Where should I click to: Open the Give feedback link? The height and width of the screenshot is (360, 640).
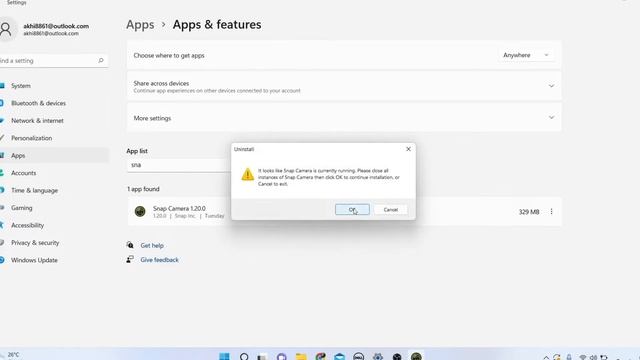click(159, 260)
